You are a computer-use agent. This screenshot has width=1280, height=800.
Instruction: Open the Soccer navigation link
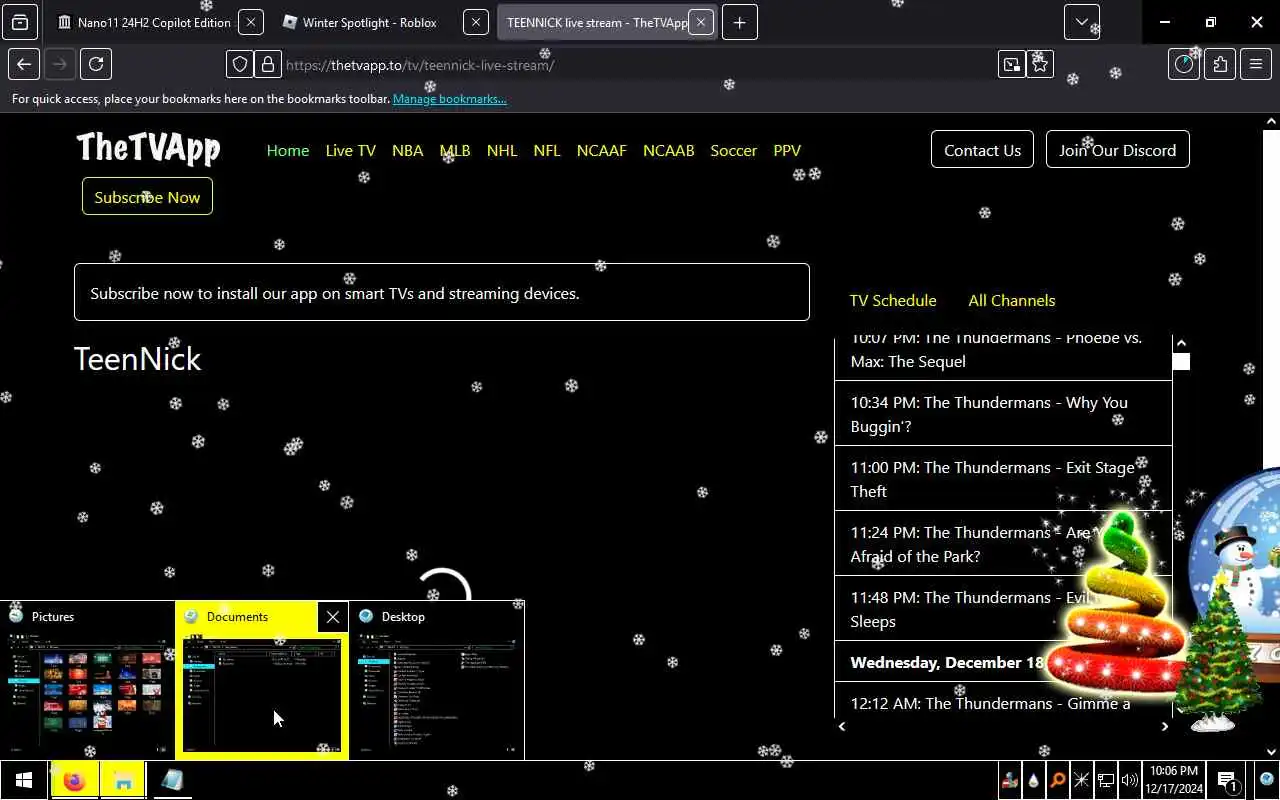pyautogui.click(x=734, y=150)
